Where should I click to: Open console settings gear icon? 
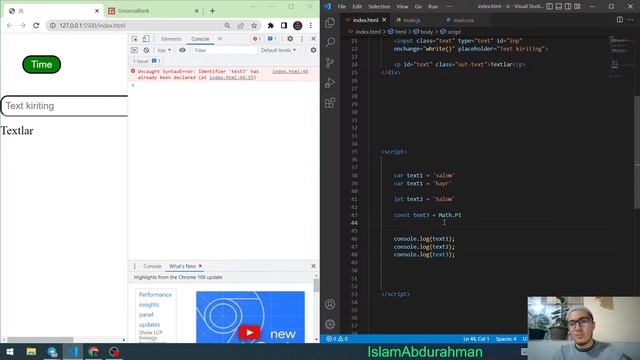coord(313,50)
